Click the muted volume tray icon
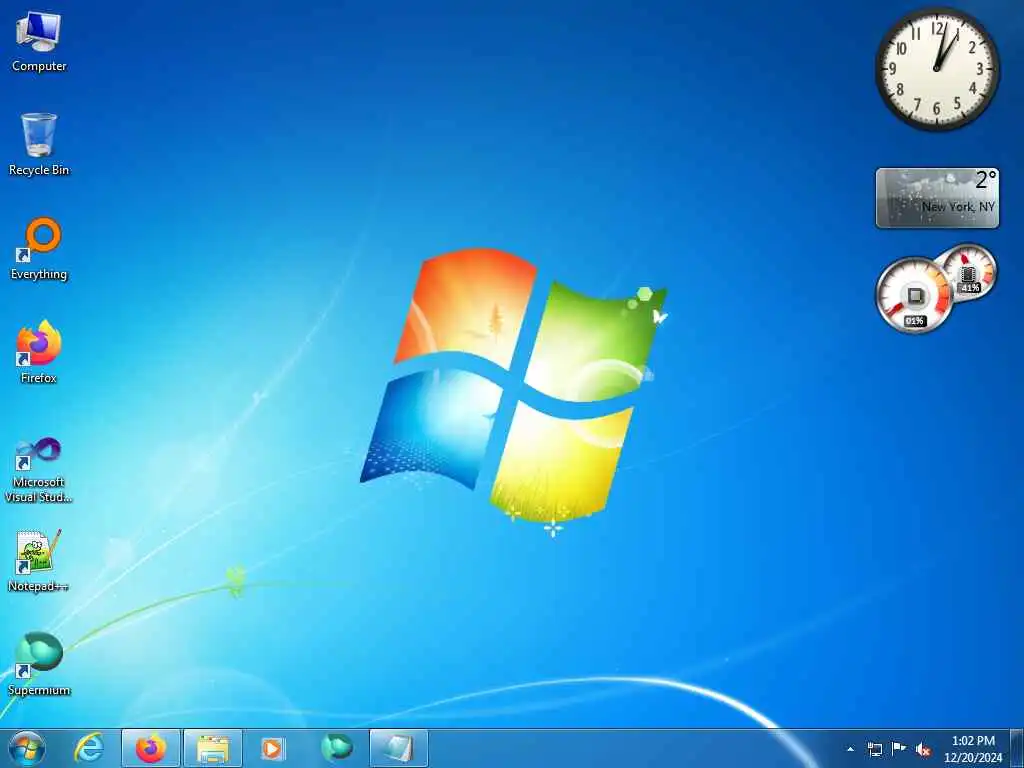 [923, 749]
